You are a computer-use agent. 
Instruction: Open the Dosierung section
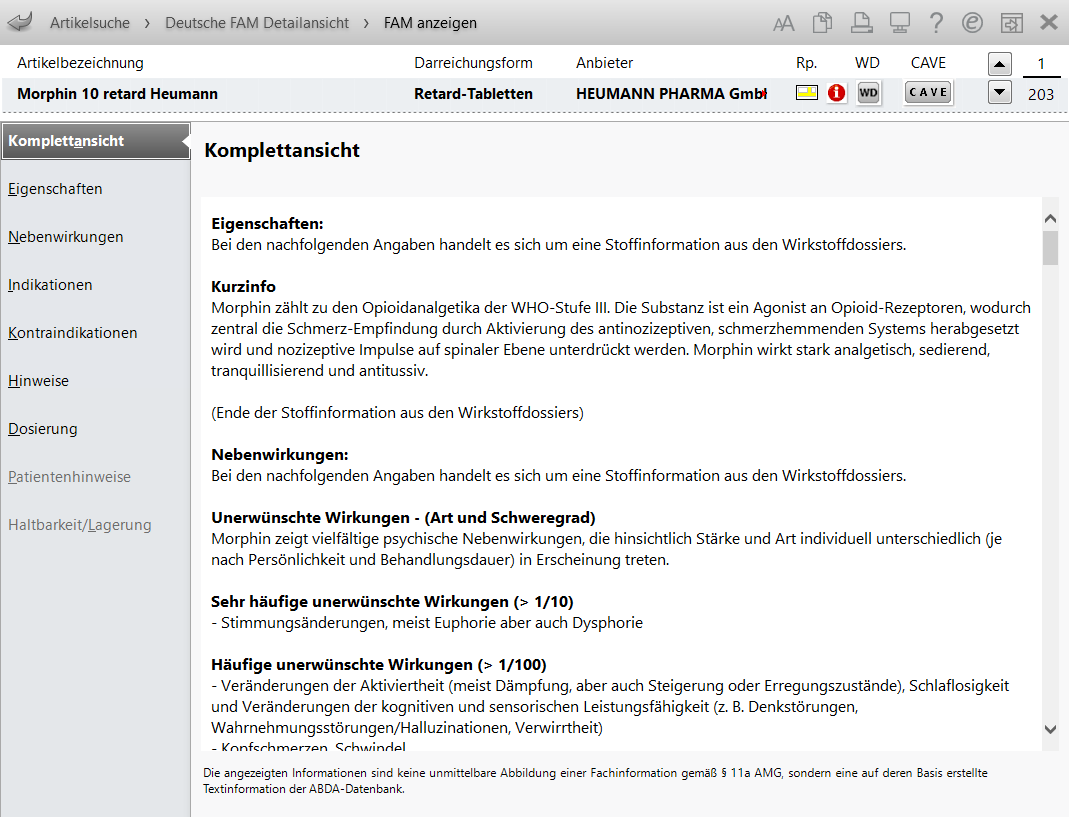(42, 429)
